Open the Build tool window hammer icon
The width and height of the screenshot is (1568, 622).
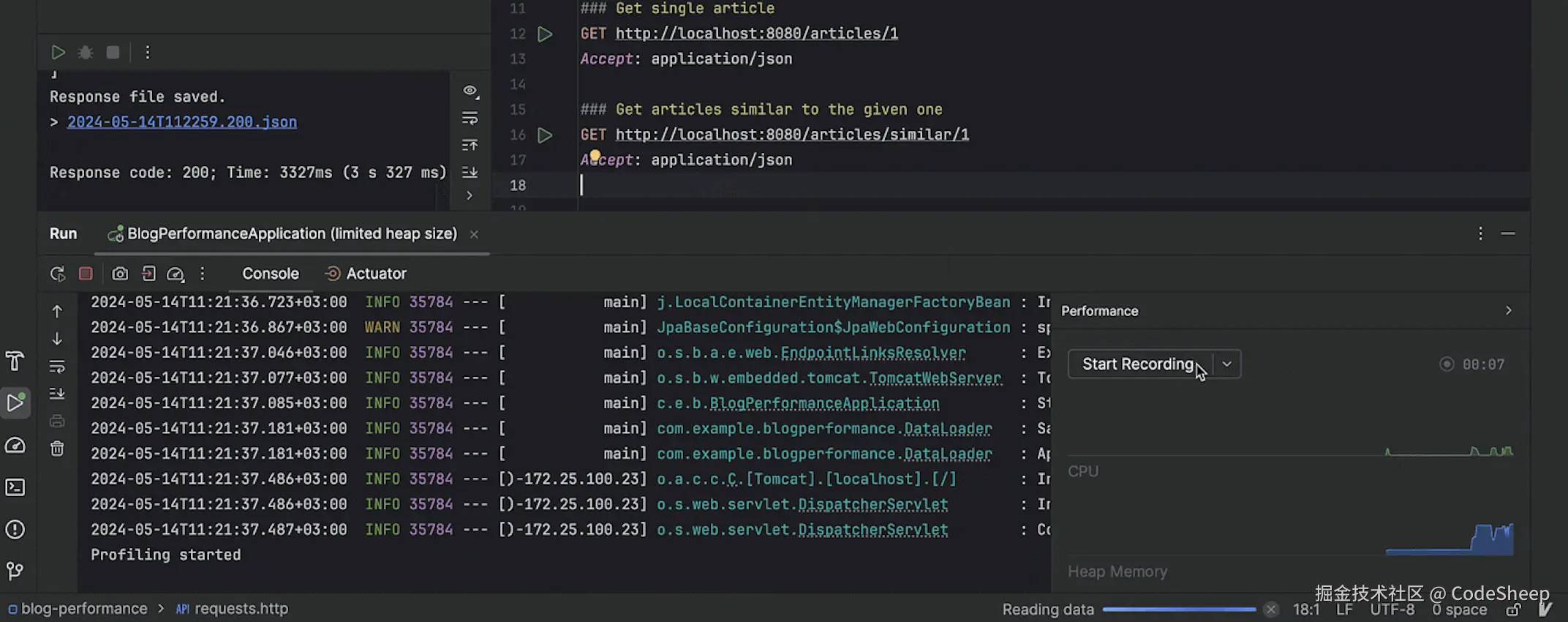15,361
